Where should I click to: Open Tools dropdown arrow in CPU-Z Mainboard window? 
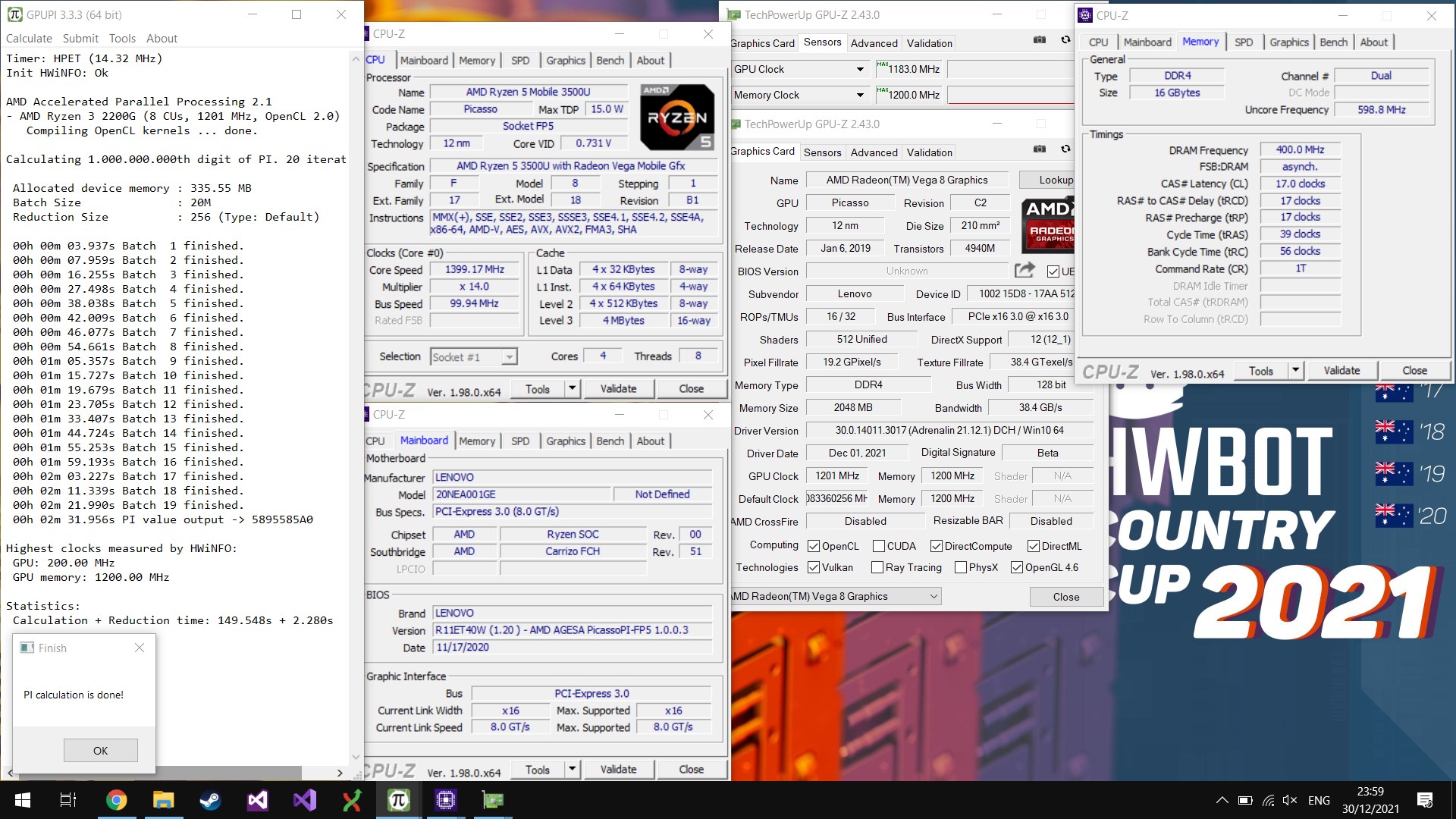click(x=573, y=769)
